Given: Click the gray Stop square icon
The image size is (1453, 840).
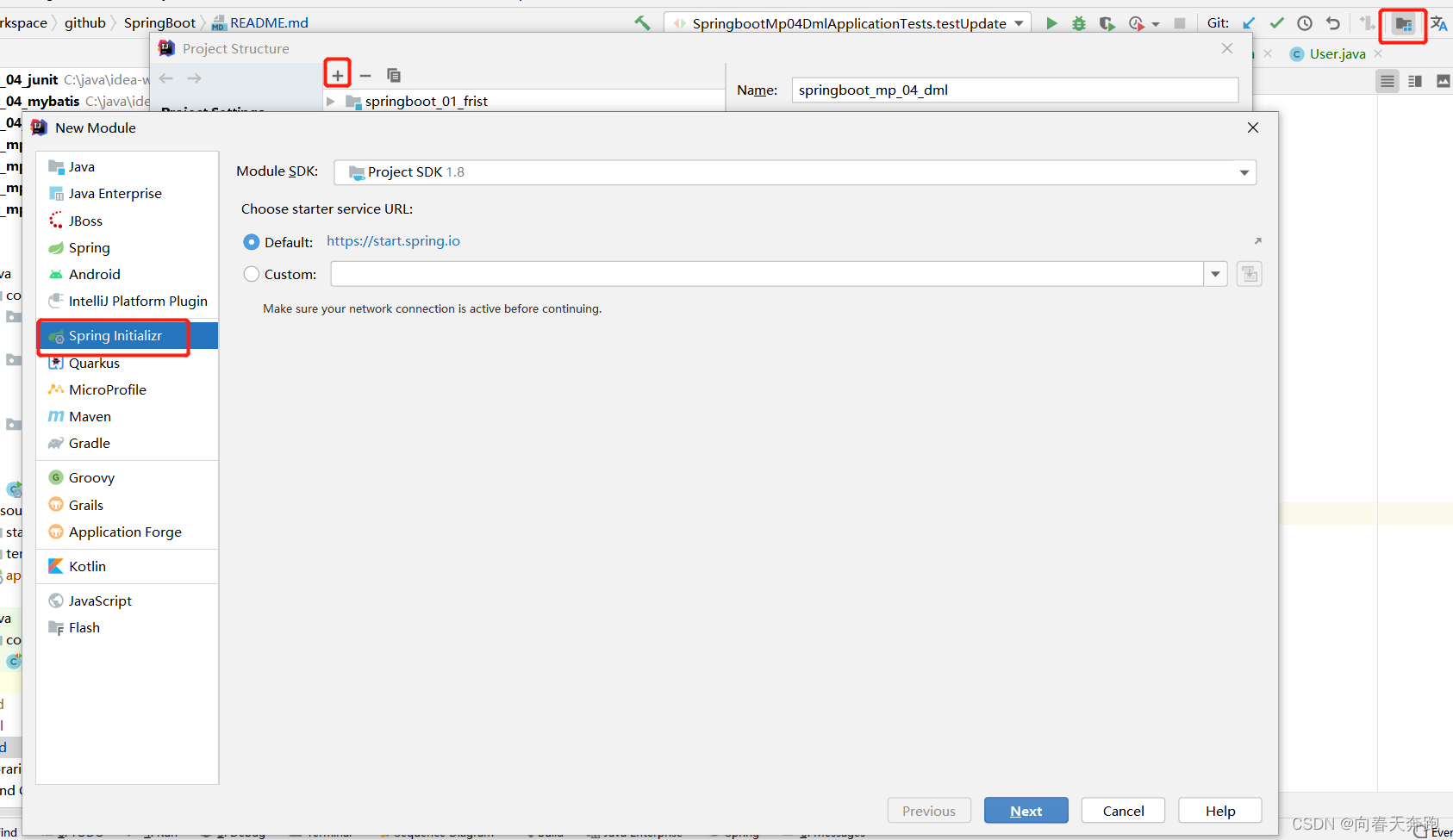Looking at the screenshot, I should (1180, 23).
